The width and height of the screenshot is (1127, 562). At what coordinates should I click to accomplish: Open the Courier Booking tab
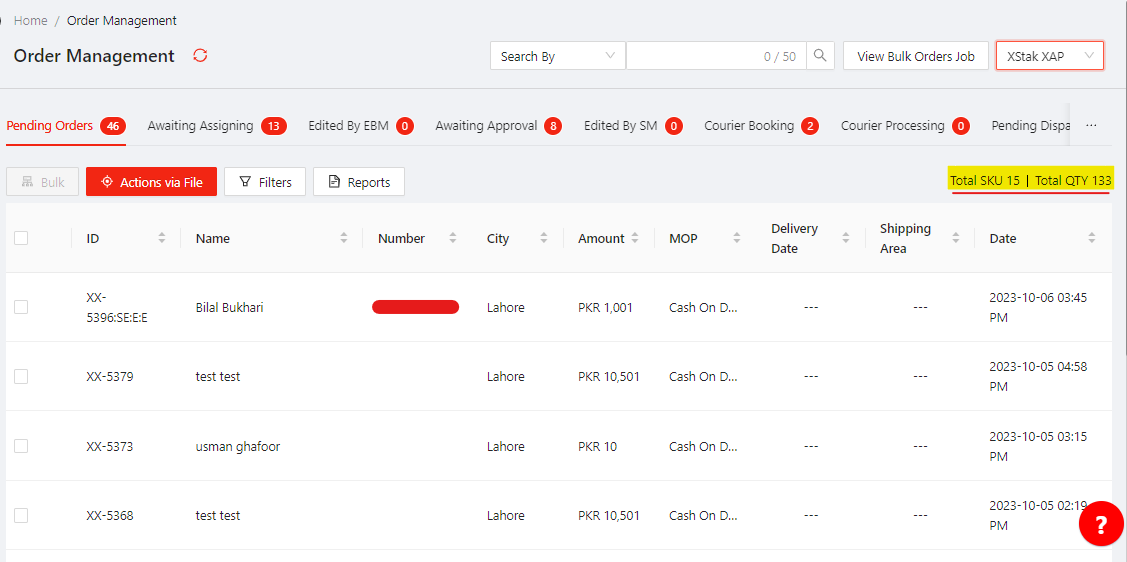pos(749,126)
